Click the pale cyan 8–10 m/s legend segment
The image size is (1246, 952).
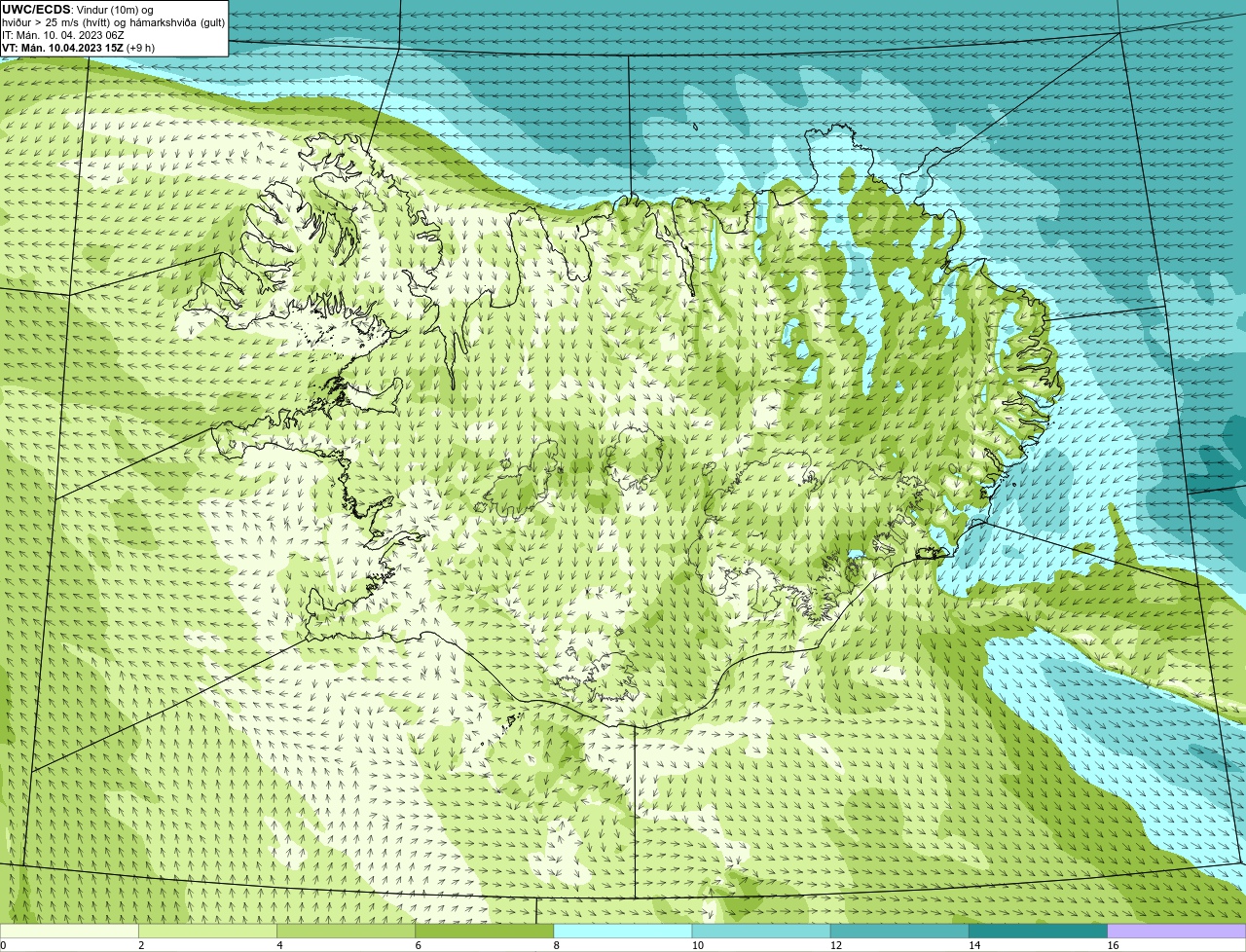pos(623,931)
